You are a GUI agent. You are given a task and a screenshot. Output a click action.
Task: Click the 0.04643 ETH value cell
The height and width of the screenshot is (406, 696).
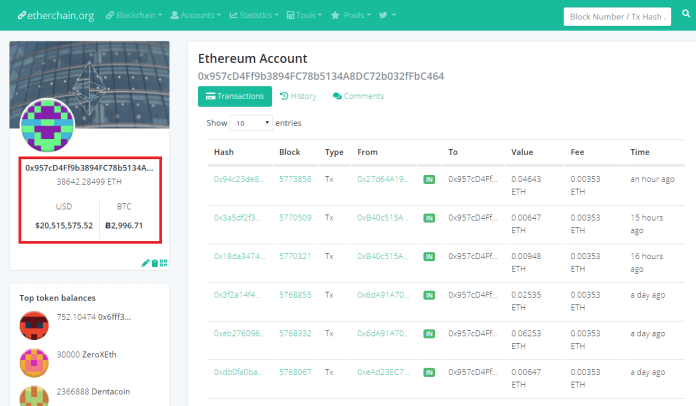[x=526, y=185]
